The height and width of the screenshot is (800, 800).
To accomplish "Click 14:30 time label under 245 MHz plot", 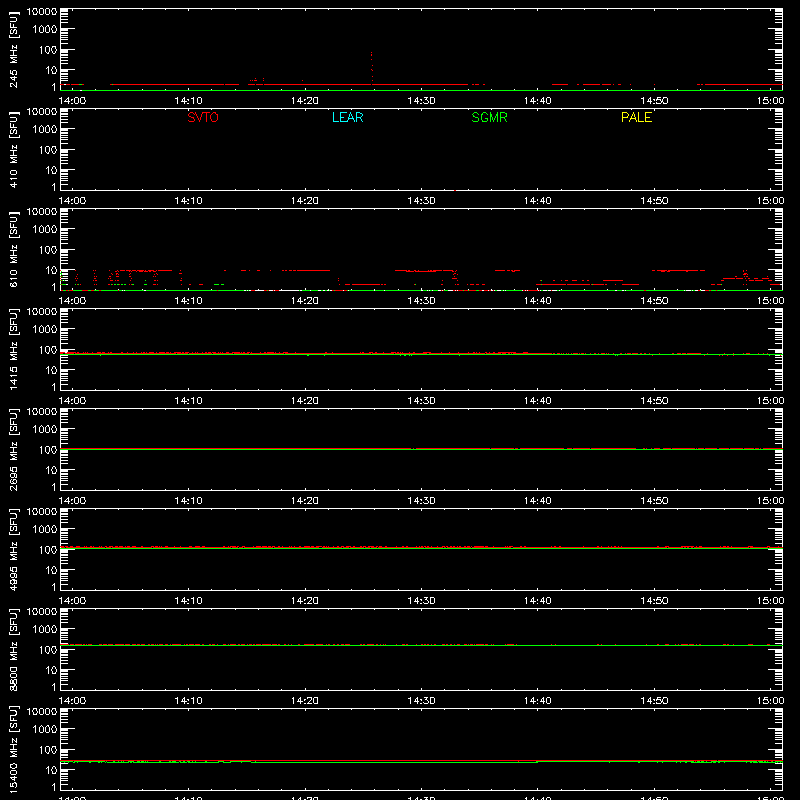I will click(x=421, y=101).
